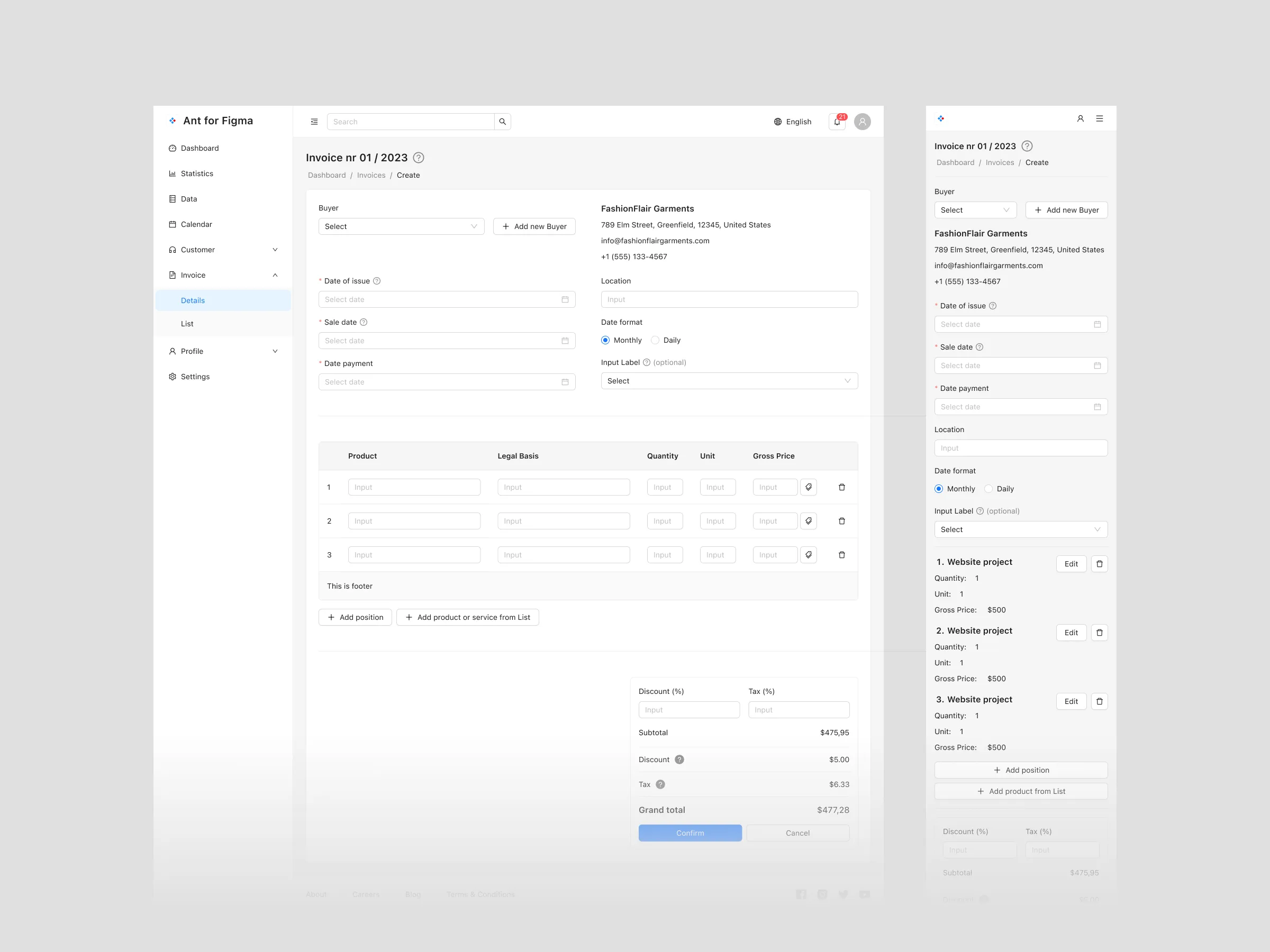Delete product row 2 using trash icon

(x=842, y=520)
